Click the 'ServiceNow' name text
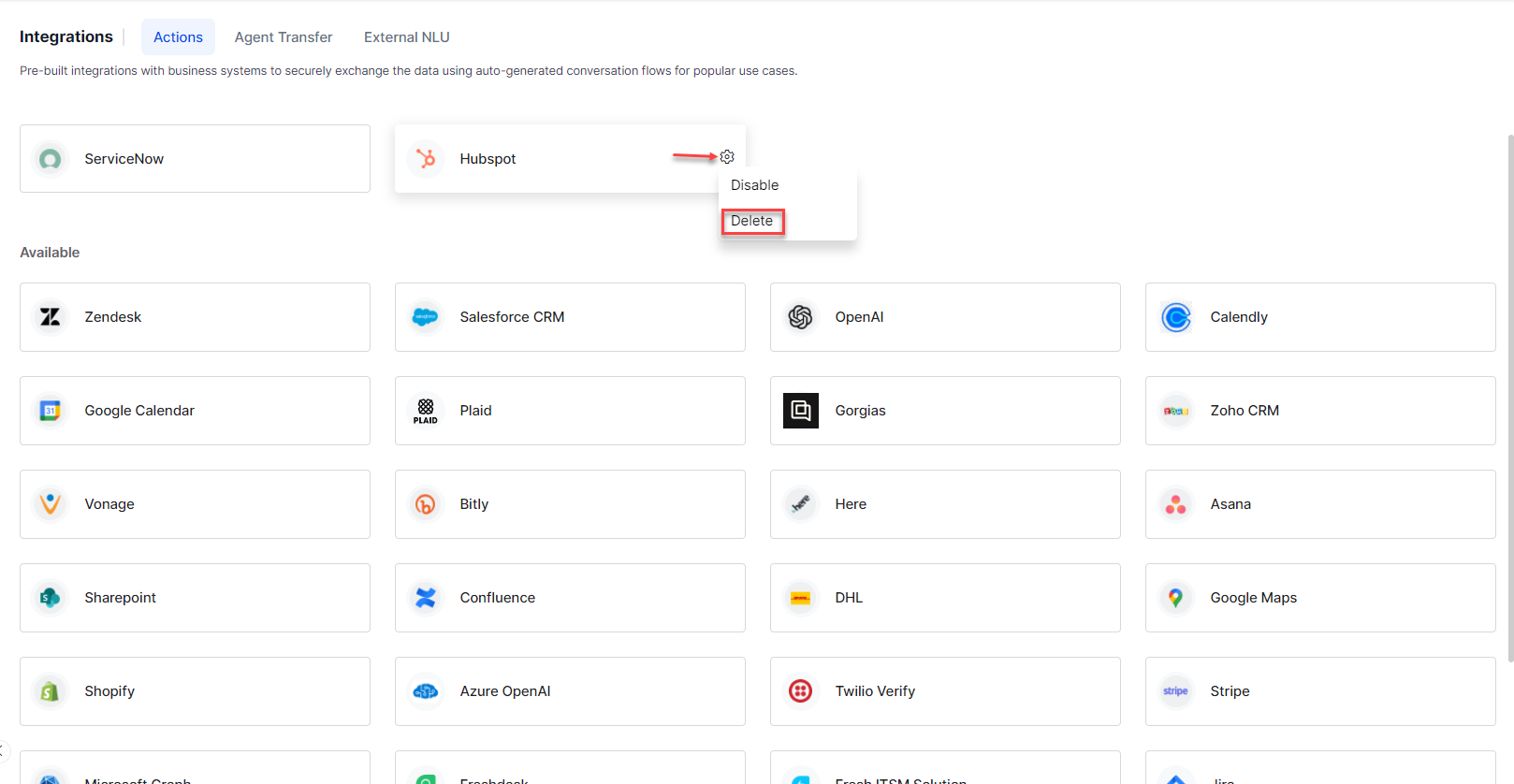1514x784 pixels. (124, 159)
